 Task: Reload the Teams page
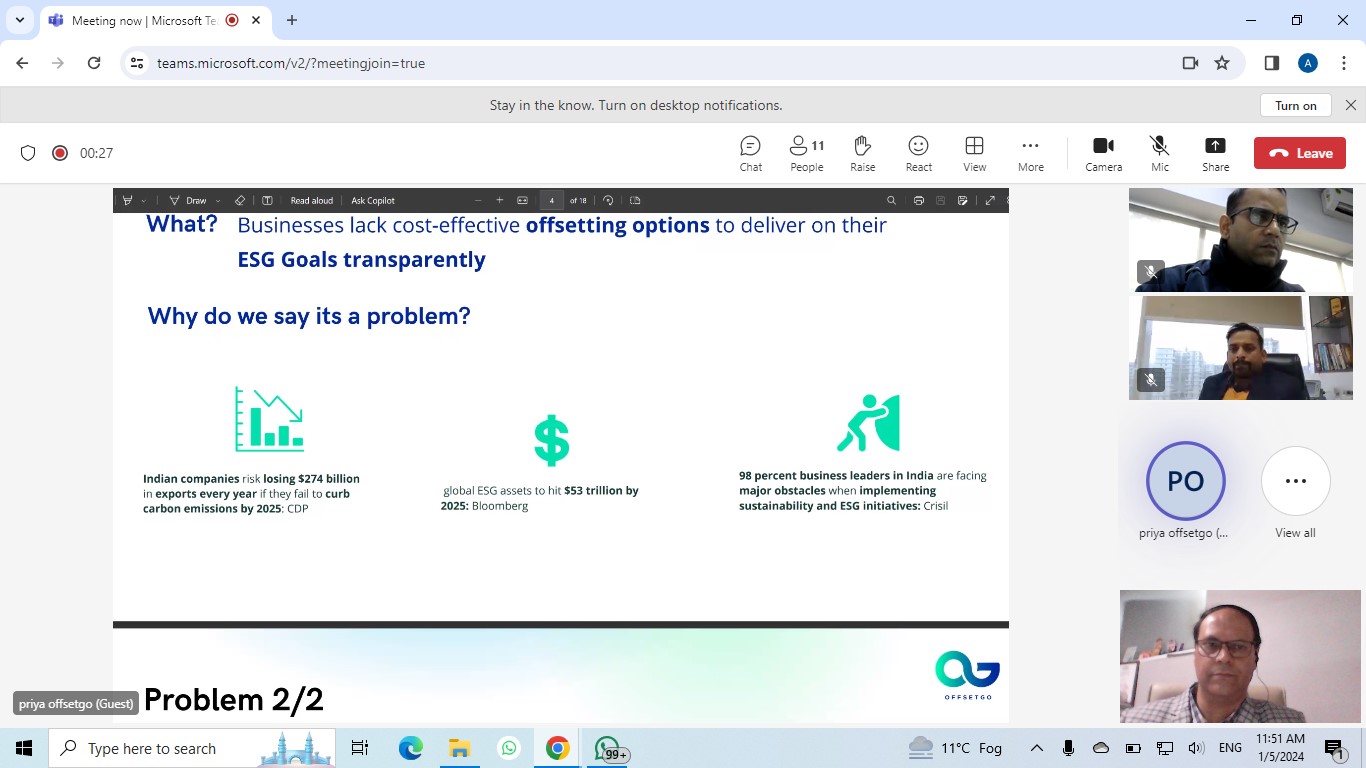tap(94, 63)
